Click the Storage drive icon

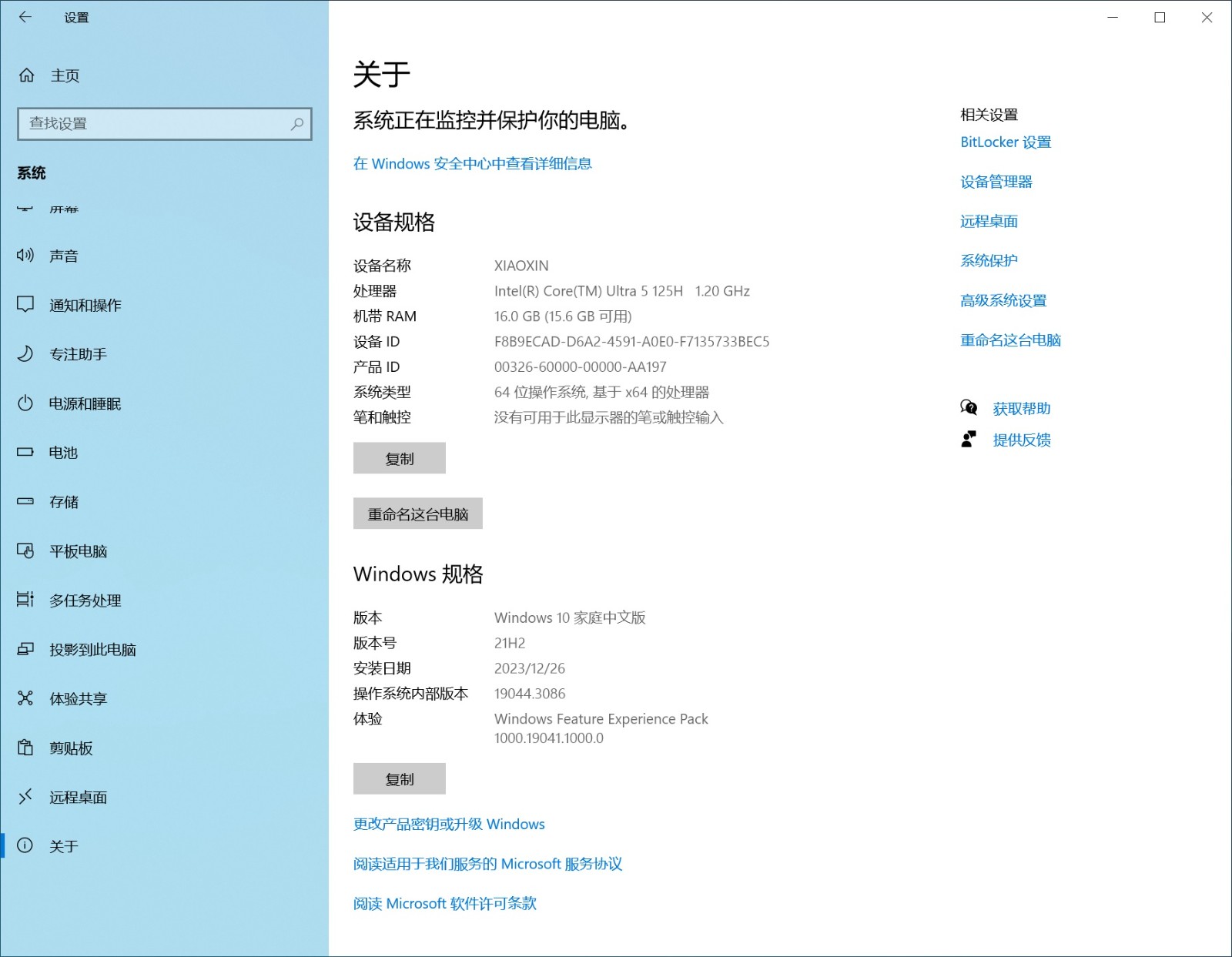click(x=25, y=501)
